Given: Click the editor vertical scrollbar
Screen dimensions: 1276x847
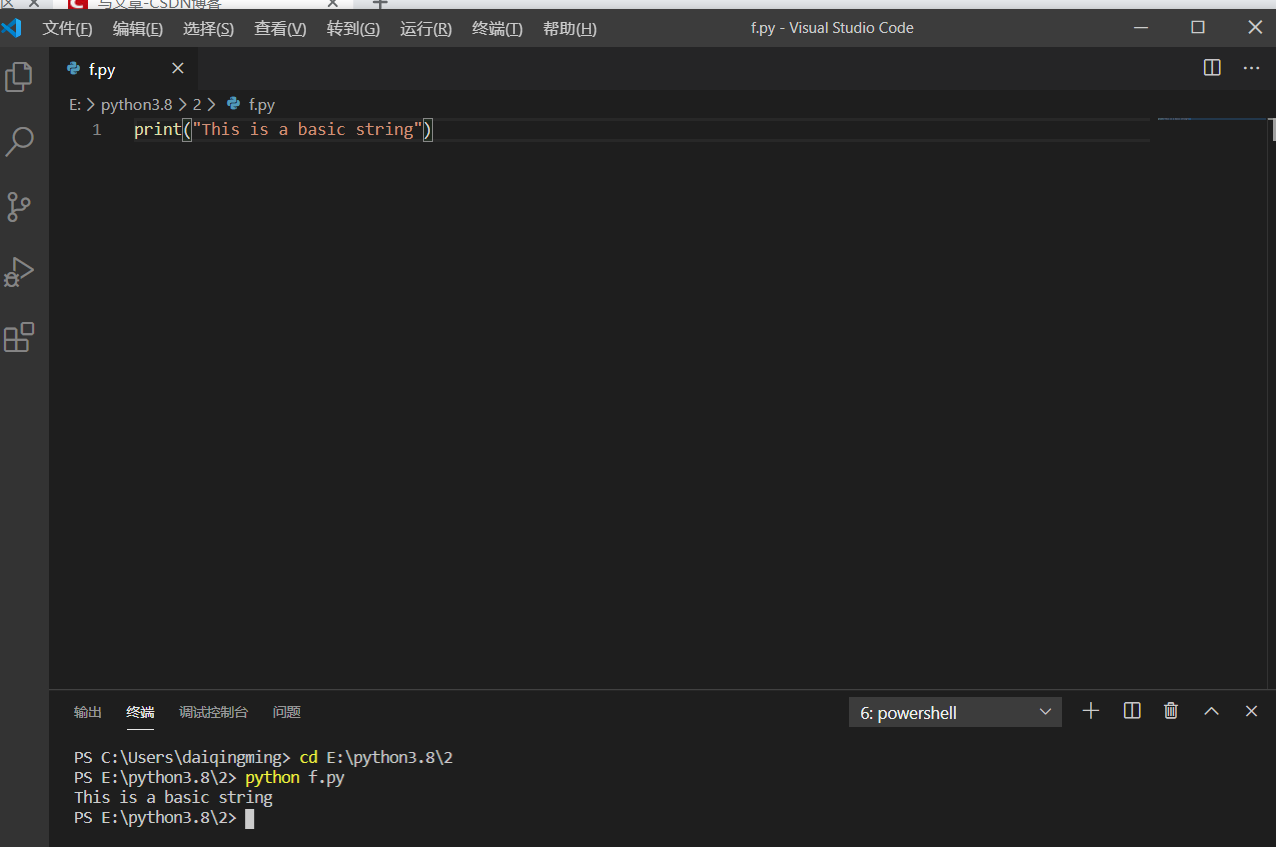Looking at the screenshot, I should click(x=1272, y=130).
